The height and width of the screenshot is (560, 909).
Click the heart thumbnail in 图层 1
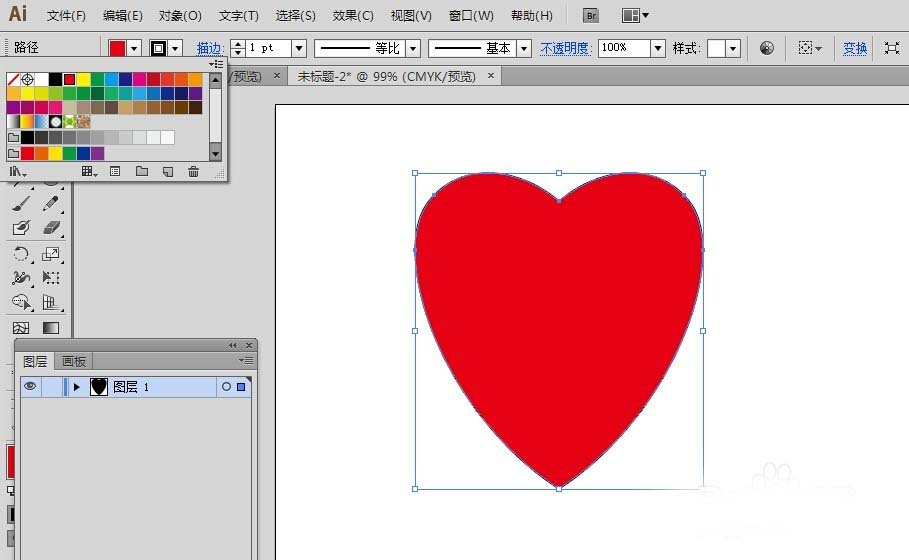[x=99, y=387]
